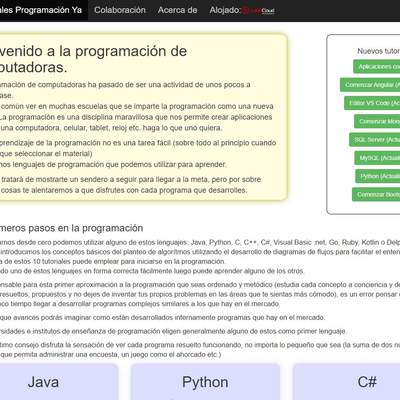Open the SQL Server tutorial button
This screenshot has height=400, width=400.
point(375,140)
